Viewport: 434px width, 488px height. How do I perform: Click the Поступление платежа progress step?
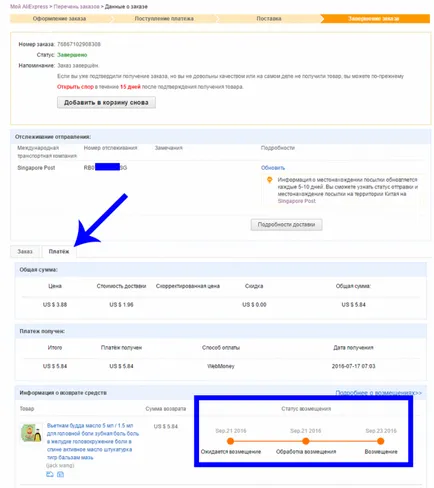pos(164,19)
